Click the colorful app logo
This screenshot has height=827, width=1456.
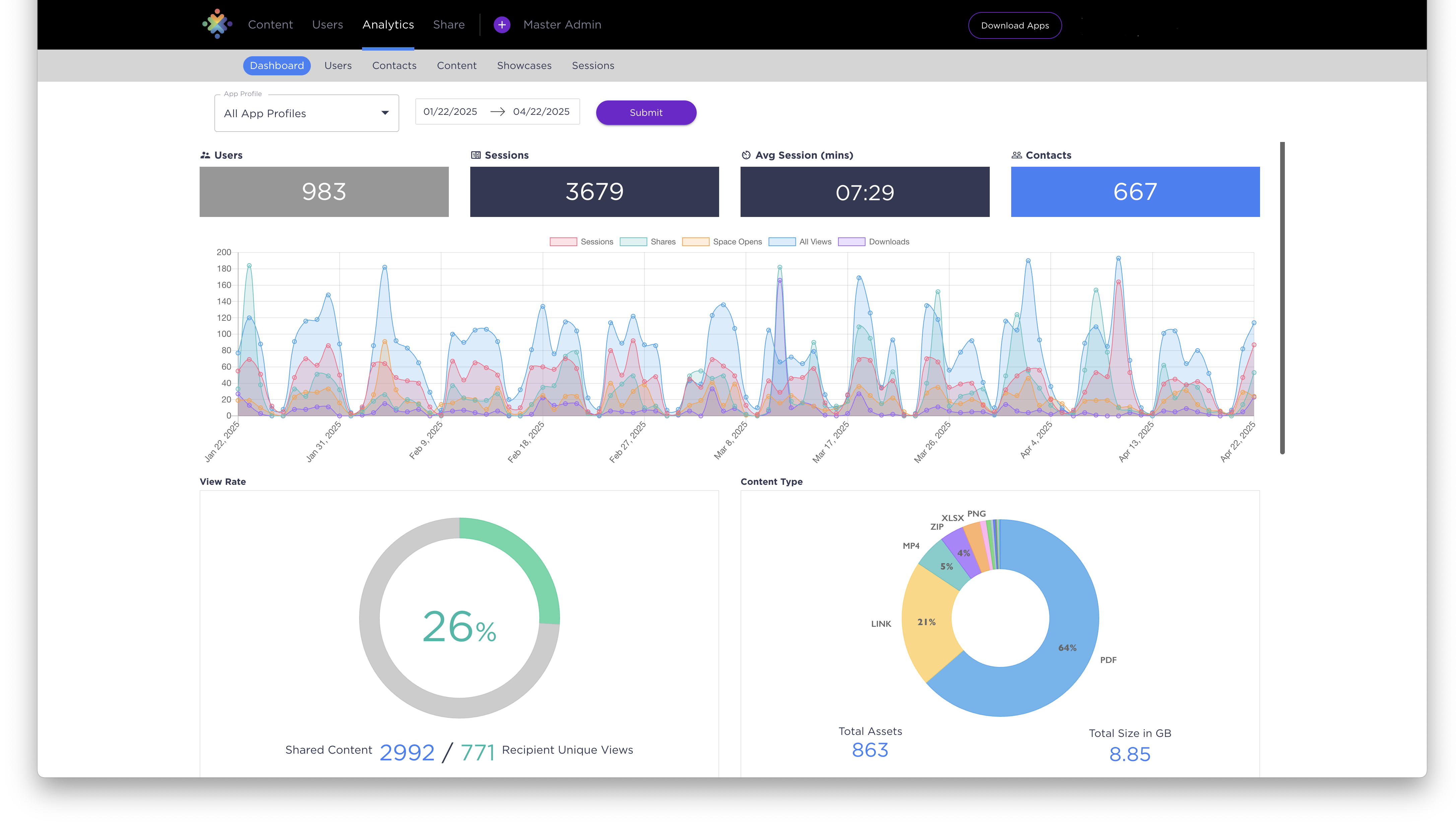[216, 24]
